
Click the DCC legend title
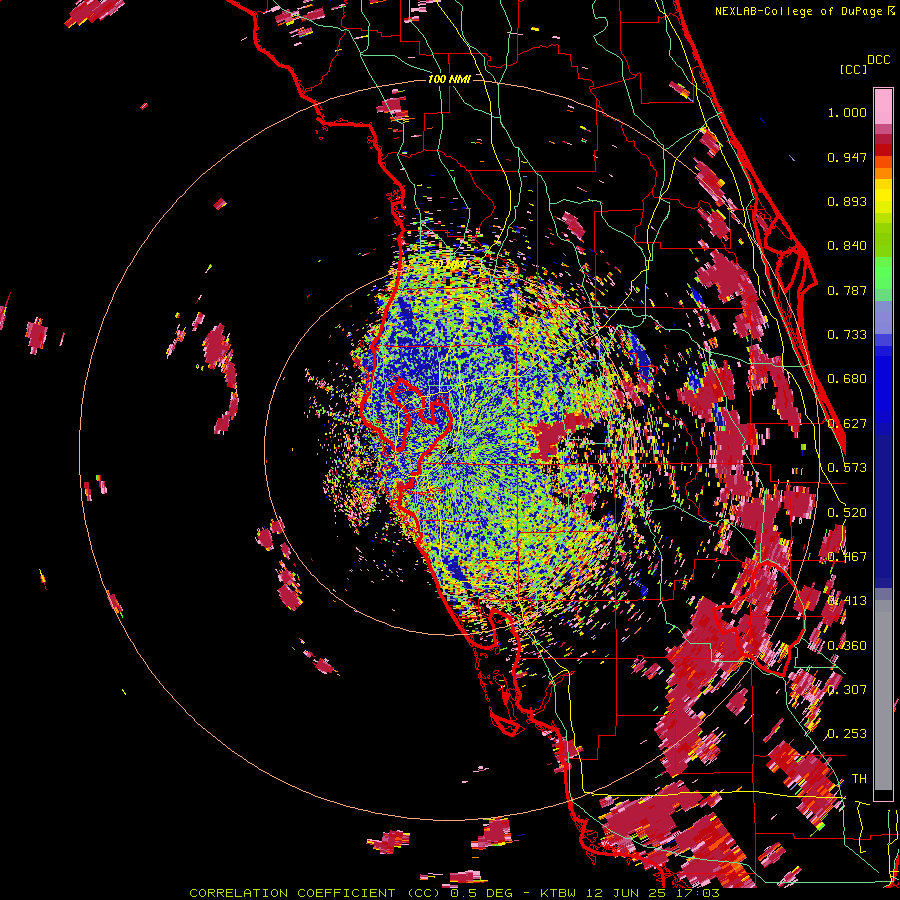coord(878,60)
